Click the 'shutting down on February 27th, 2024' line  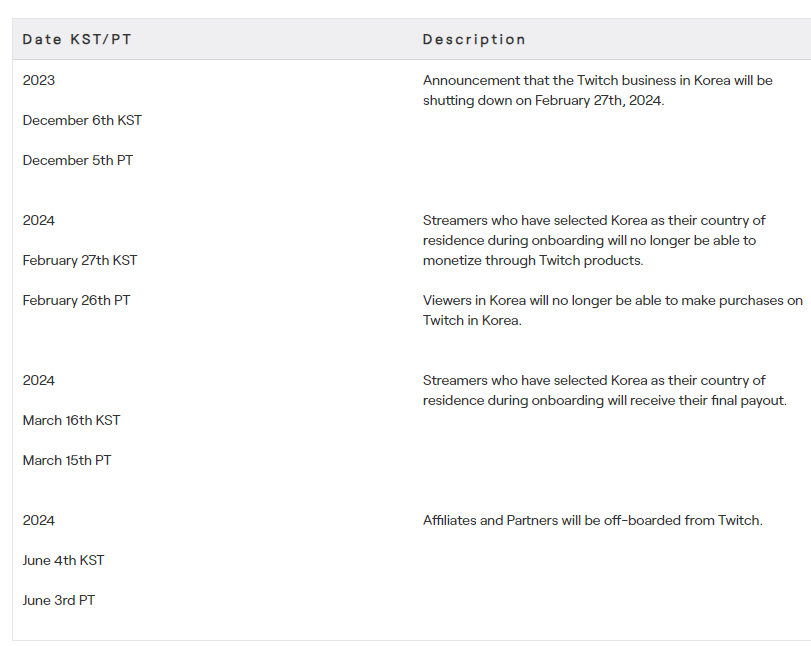[543, 100]
